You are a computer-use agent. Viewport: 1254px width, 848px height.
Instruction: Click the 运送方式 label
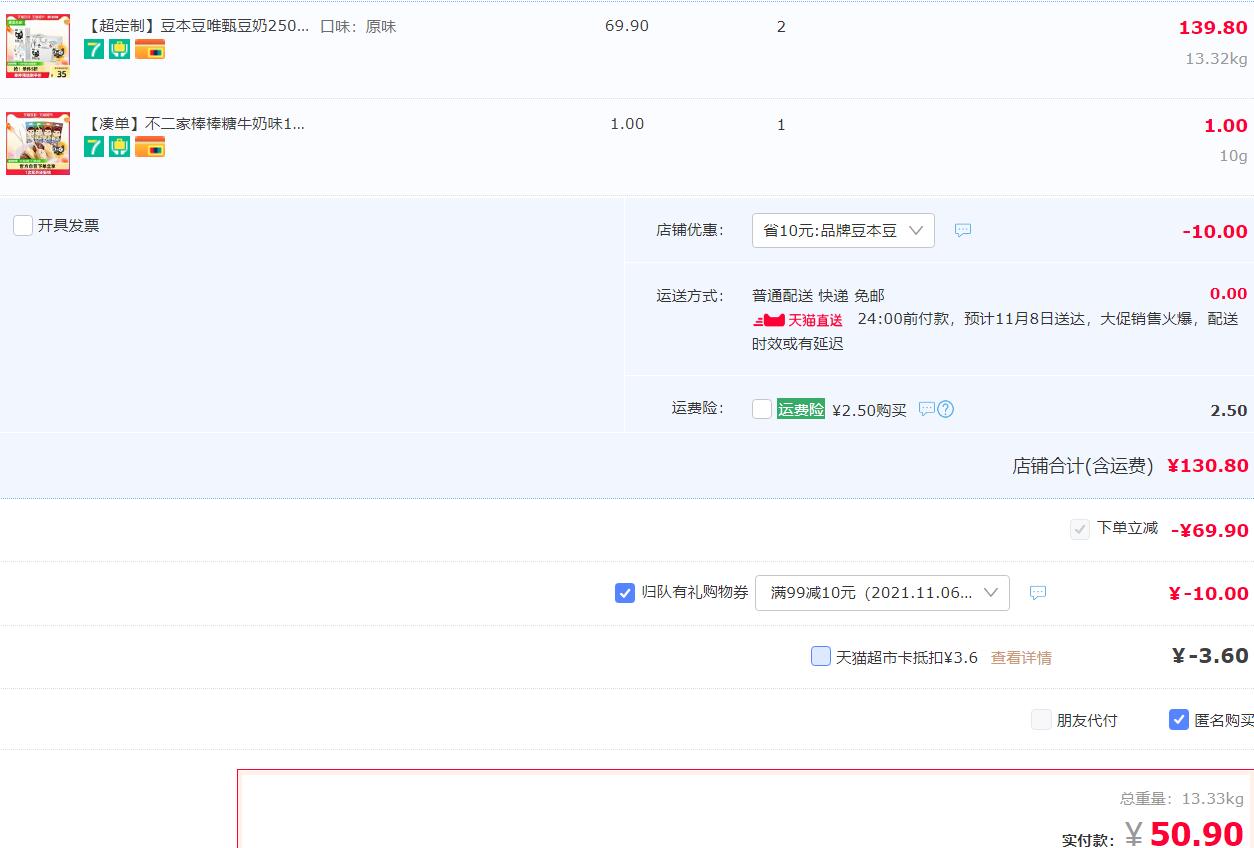[690, 296]
